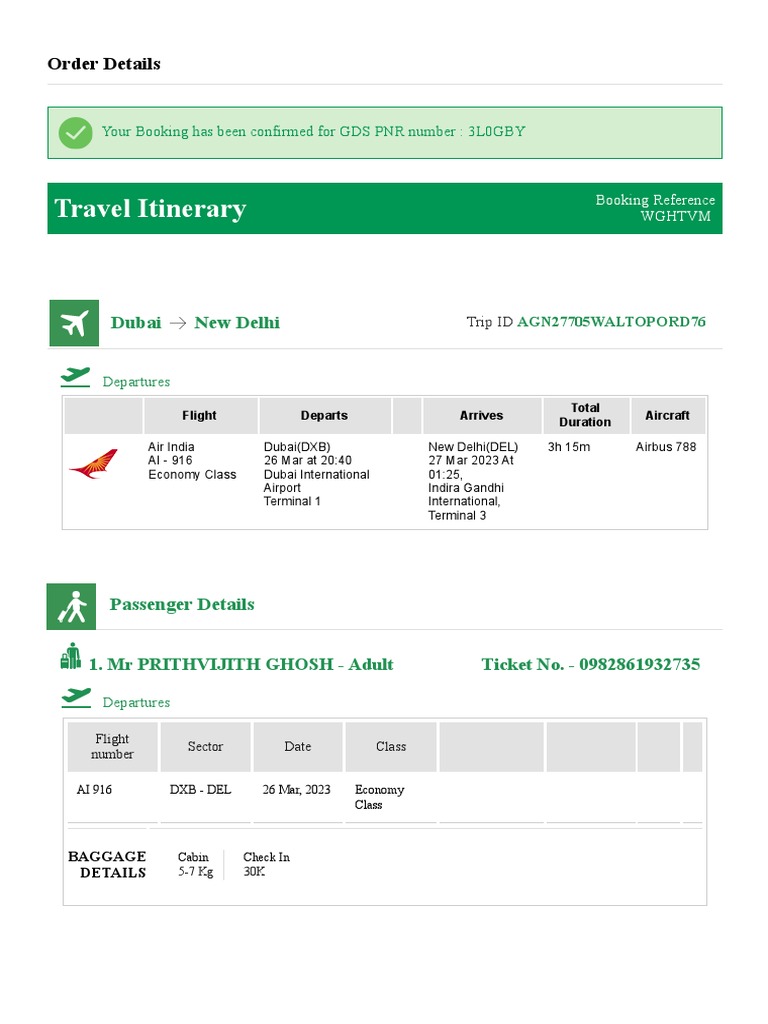Viewport: 768px width, 1024px height.
Task: Click the GDS PNR number 3L0GBY
Action: [x=496, y=131]
